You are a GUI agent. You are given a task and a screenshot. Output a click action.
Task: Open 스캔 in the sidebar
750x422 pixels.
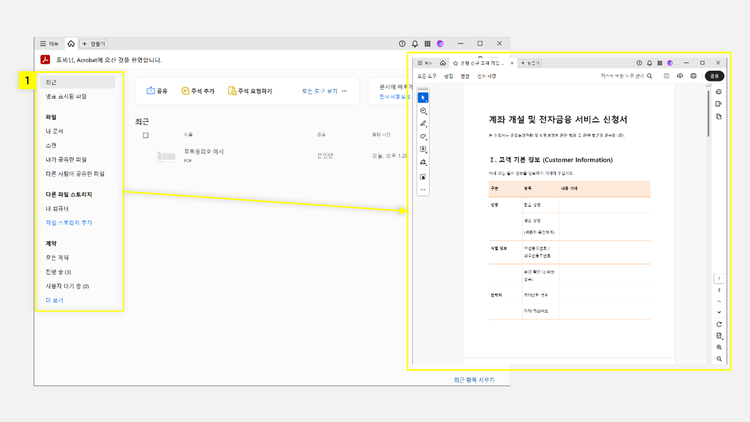pyautogui.click(x=51, y=145)
